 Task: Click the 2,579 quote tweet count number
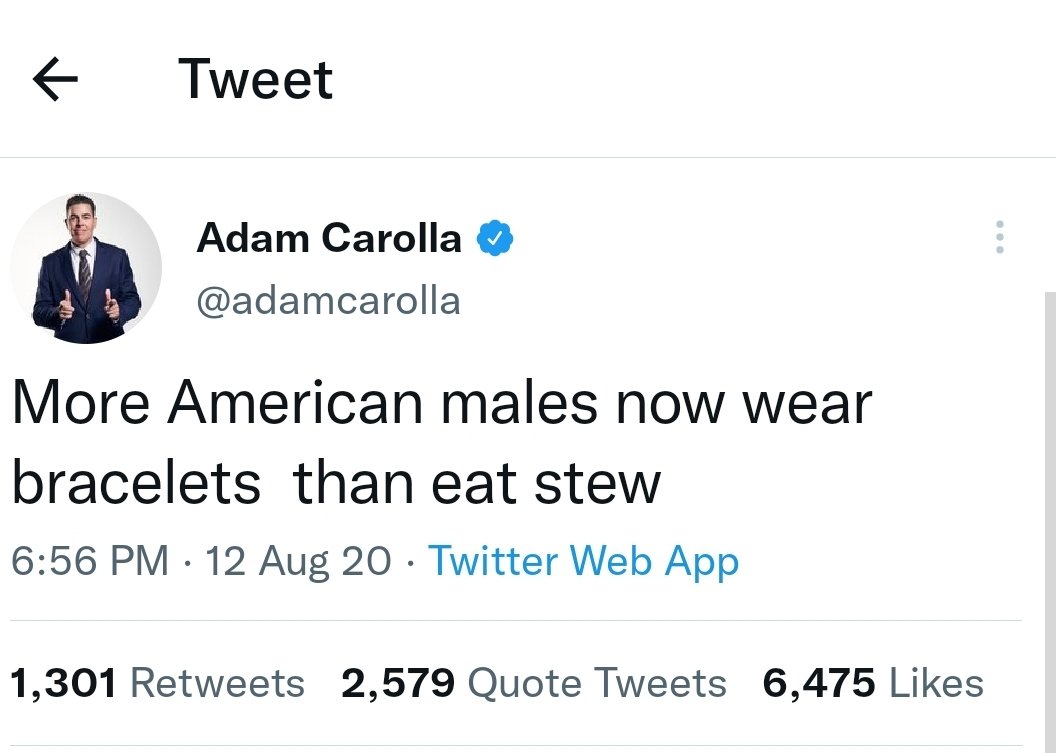point(398,683)
